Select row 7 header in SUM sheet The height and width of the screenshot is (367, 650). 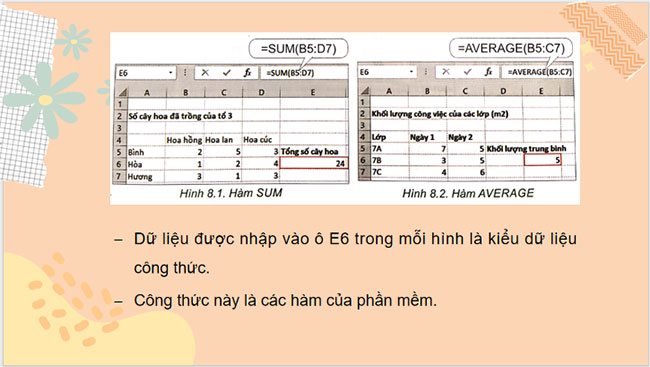pyautogui.click(x=120, y=177)
